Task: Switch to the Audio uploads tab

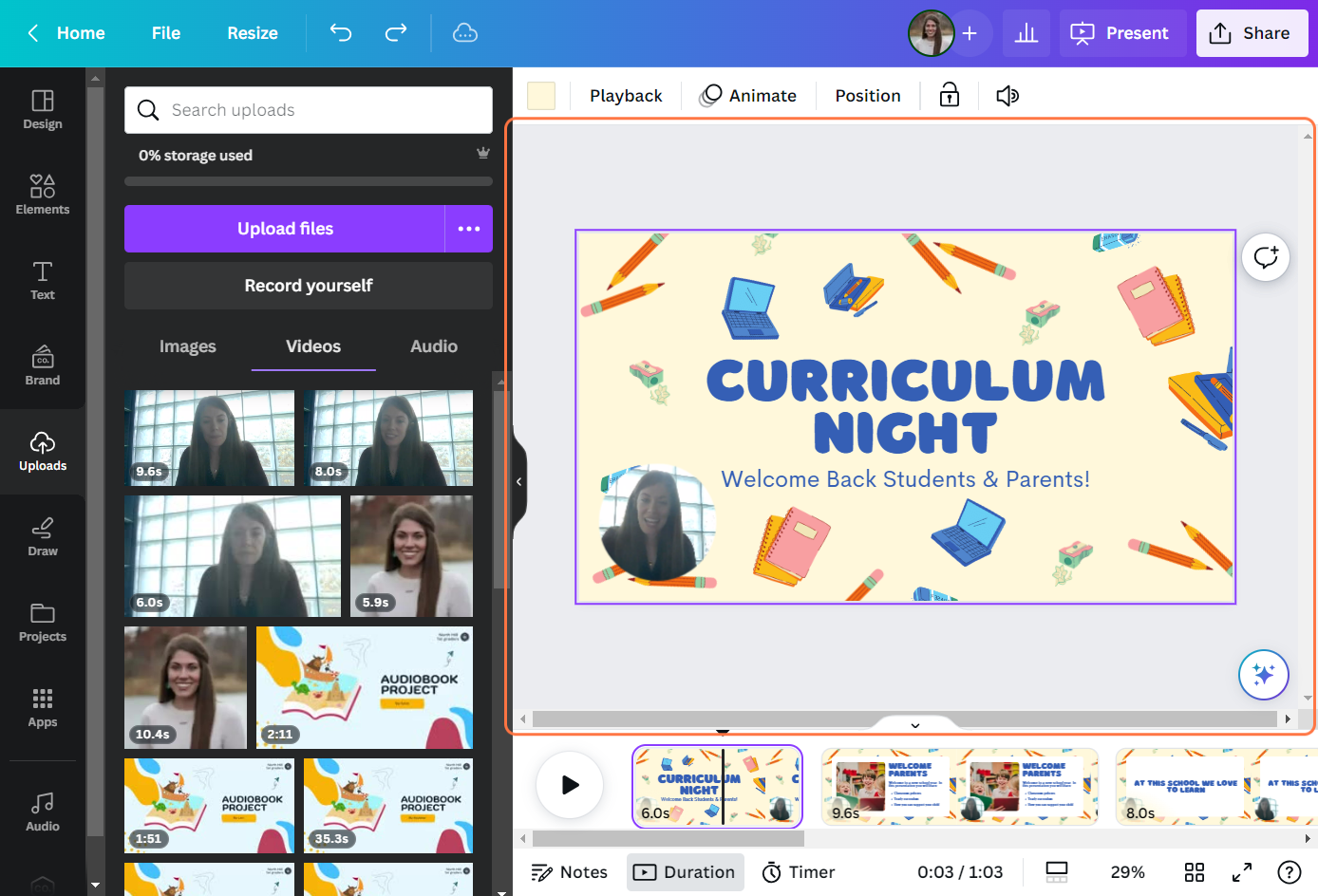Action: tap(434, 346)
